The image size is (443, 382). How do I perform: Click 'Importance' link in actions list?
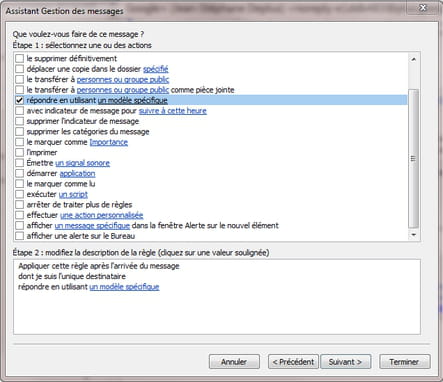pos(109,142)
